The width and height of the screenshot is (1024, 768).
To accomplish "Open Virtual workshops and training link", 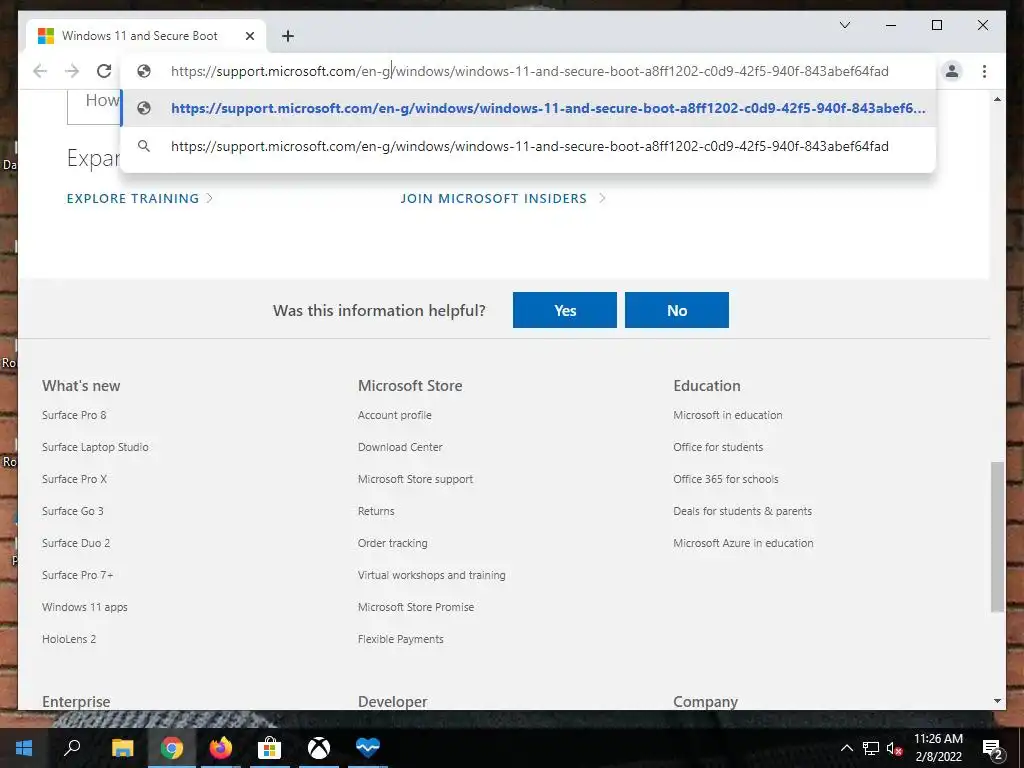I will tap(432, 575).
